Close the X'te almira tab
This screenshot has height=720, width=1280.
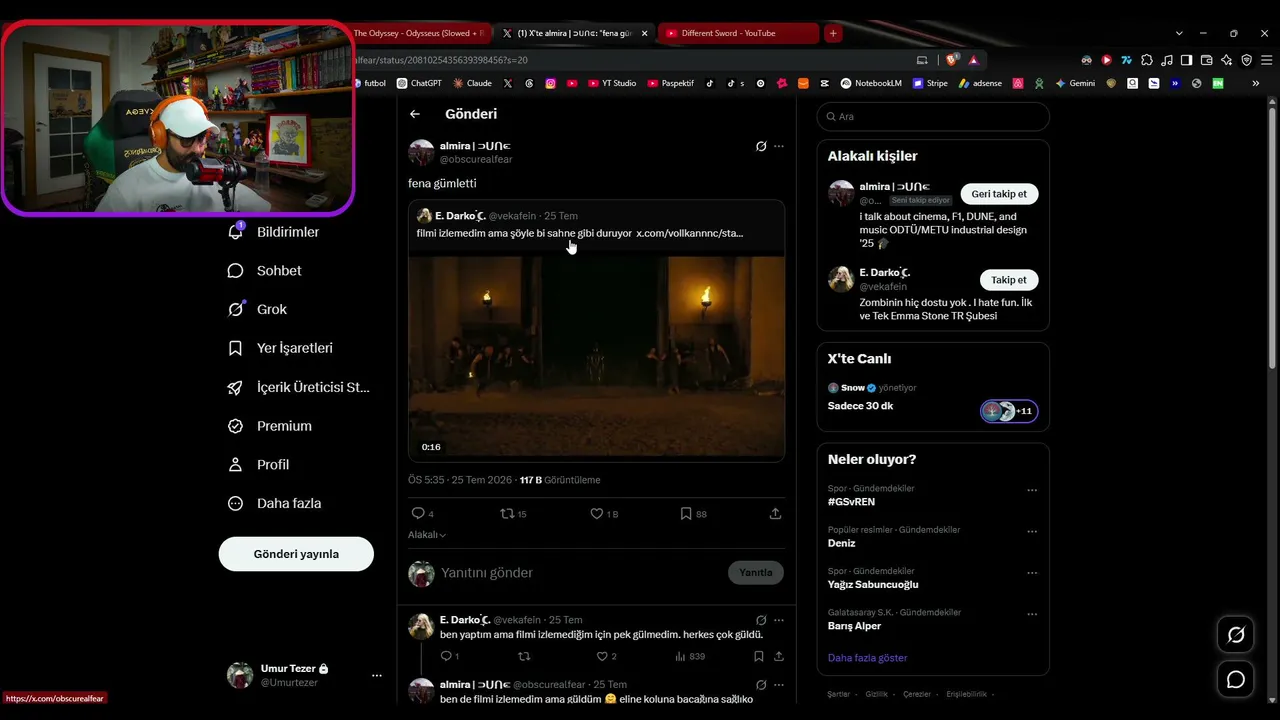(x=644, y=33)
